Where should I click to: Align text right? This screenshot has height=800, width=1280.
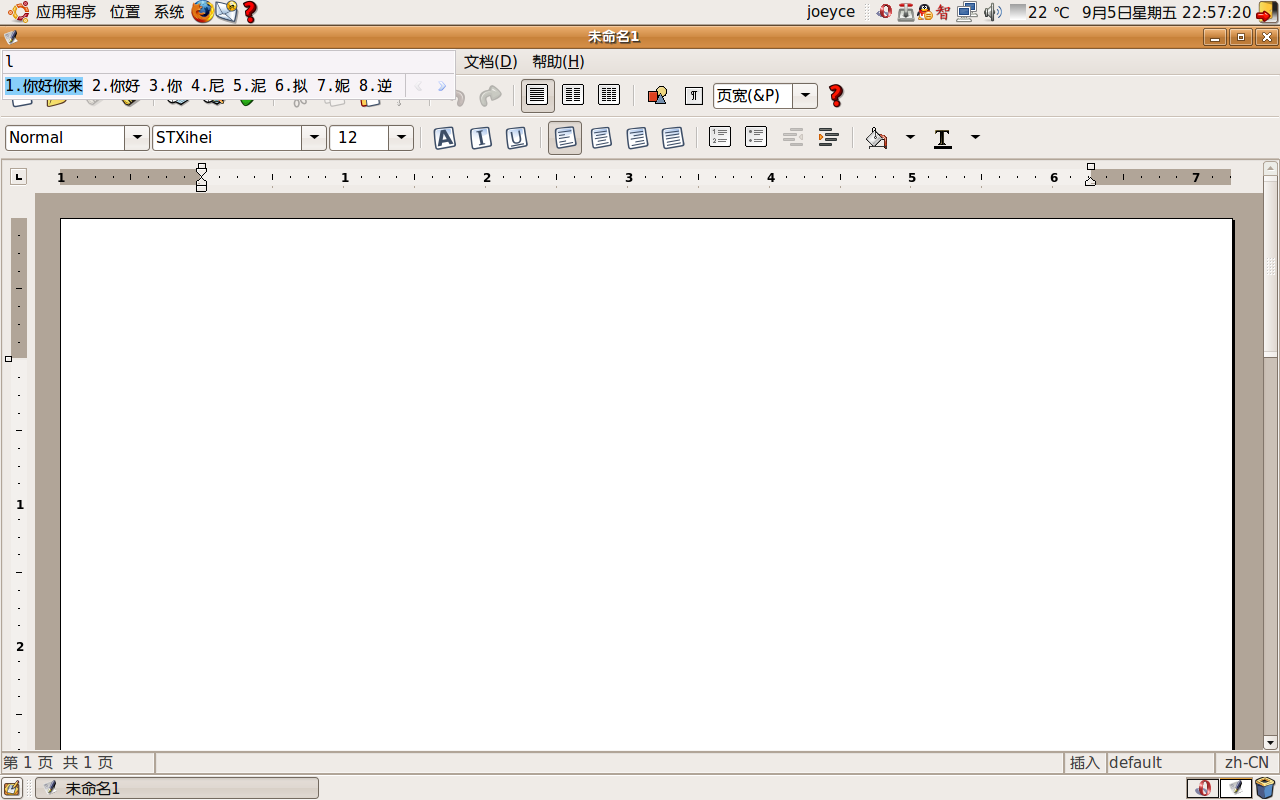point(637,138)
